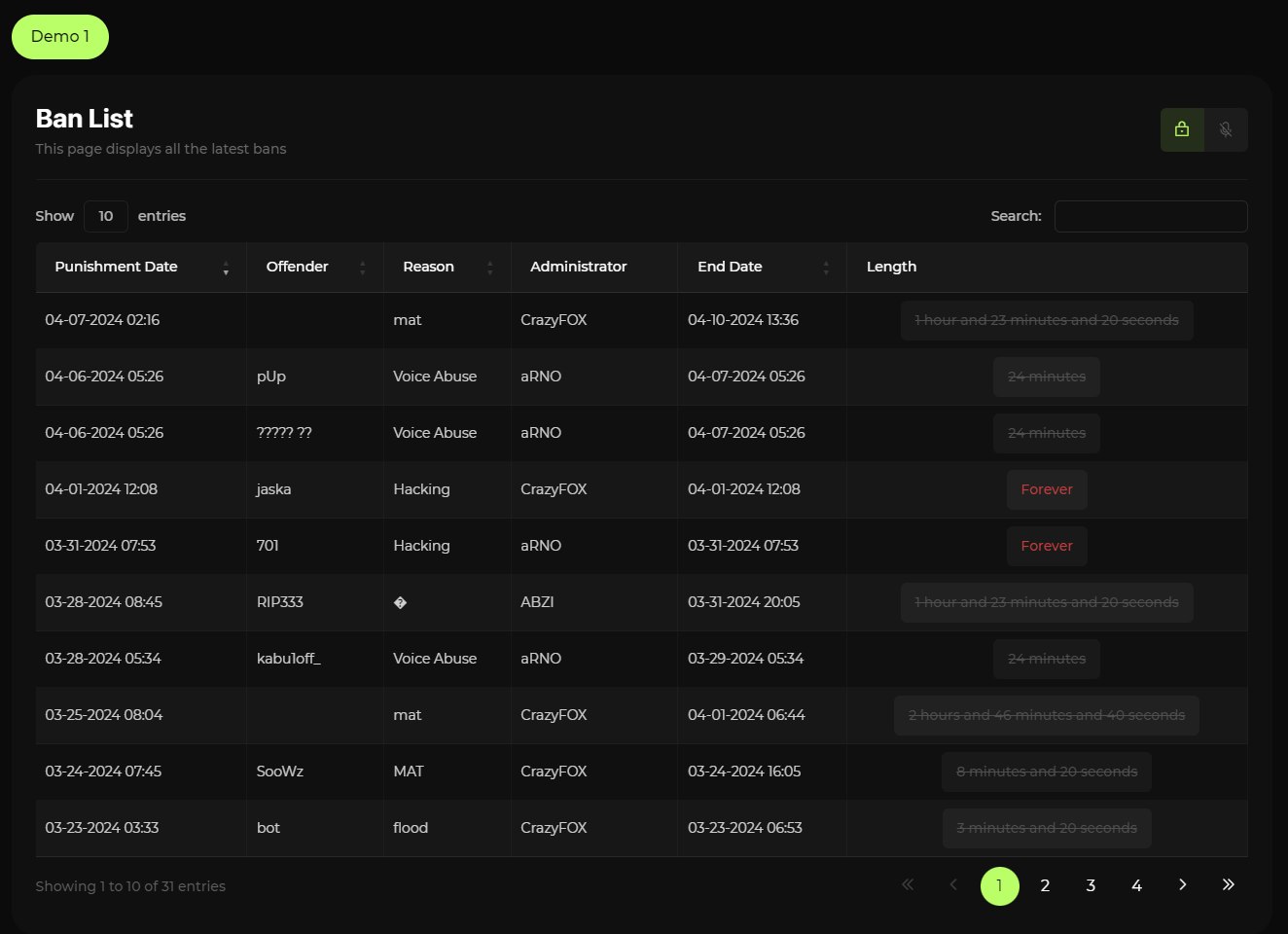The height and width of the screenshot is (934, 1288).
Task: Click pUp's 24 minutes length badge
Action: click(x=1047, y=377)
